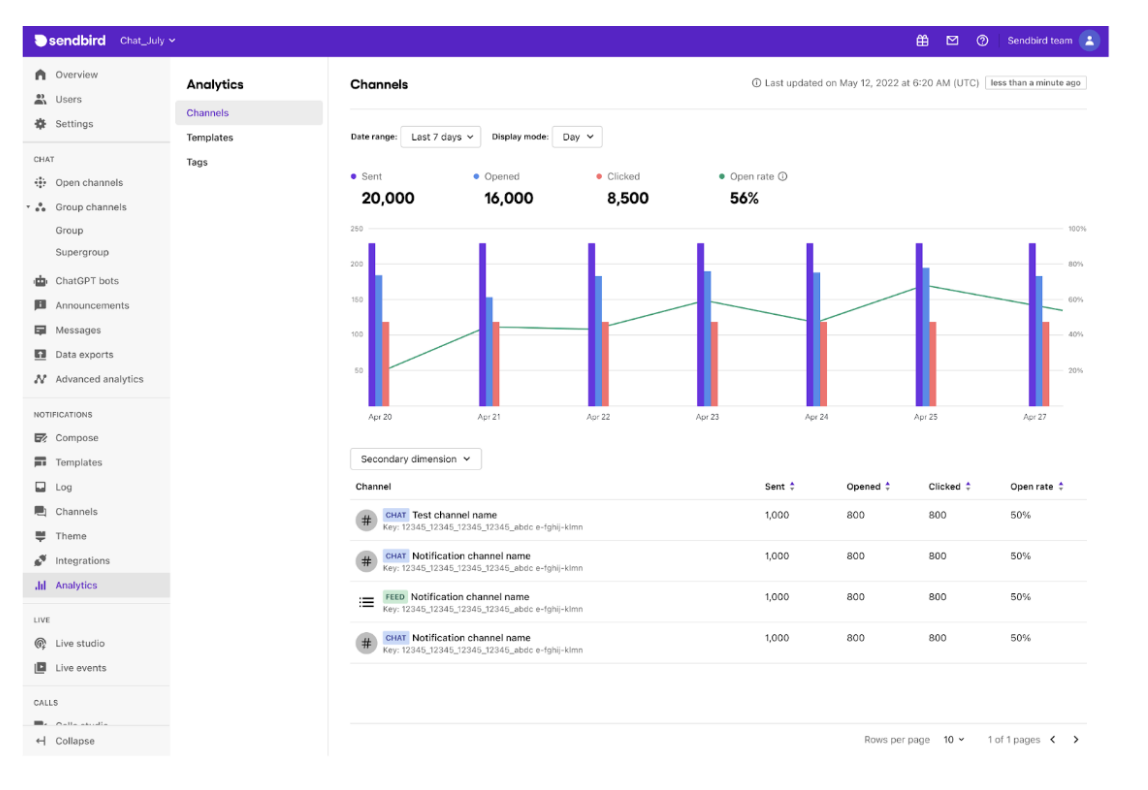1148x790 pixels.
Task: Click the Data exports icon
Action: tap(40, 355)
